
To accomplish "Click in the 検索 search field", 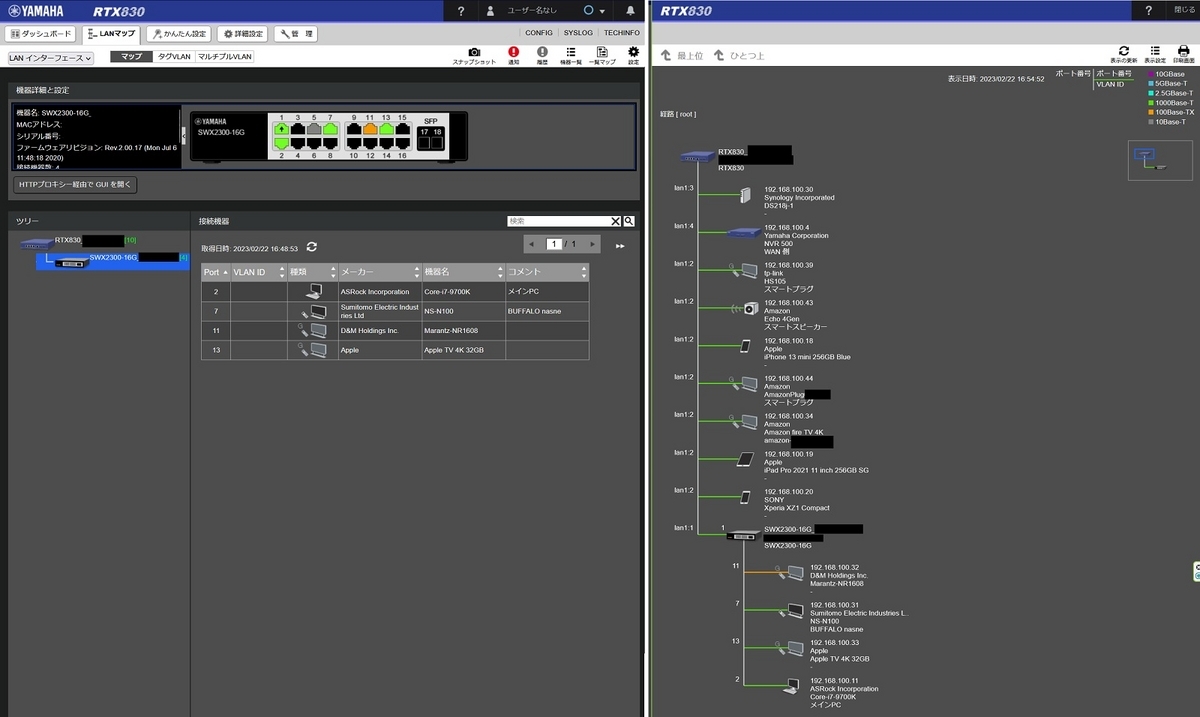I will click(x=558, y=221).
